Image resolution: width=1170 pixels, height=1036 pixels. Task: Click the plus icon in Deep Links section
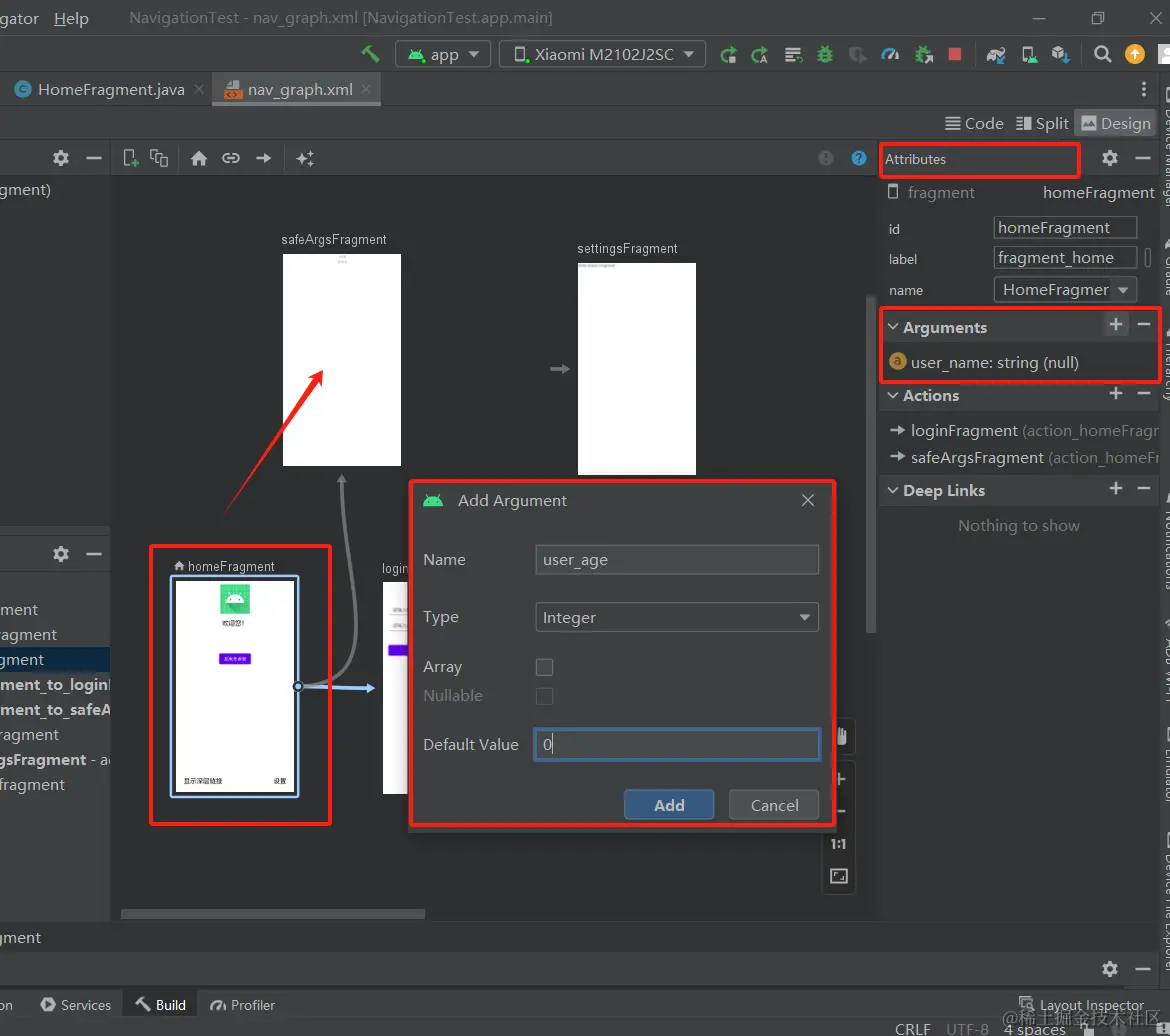1116,488
